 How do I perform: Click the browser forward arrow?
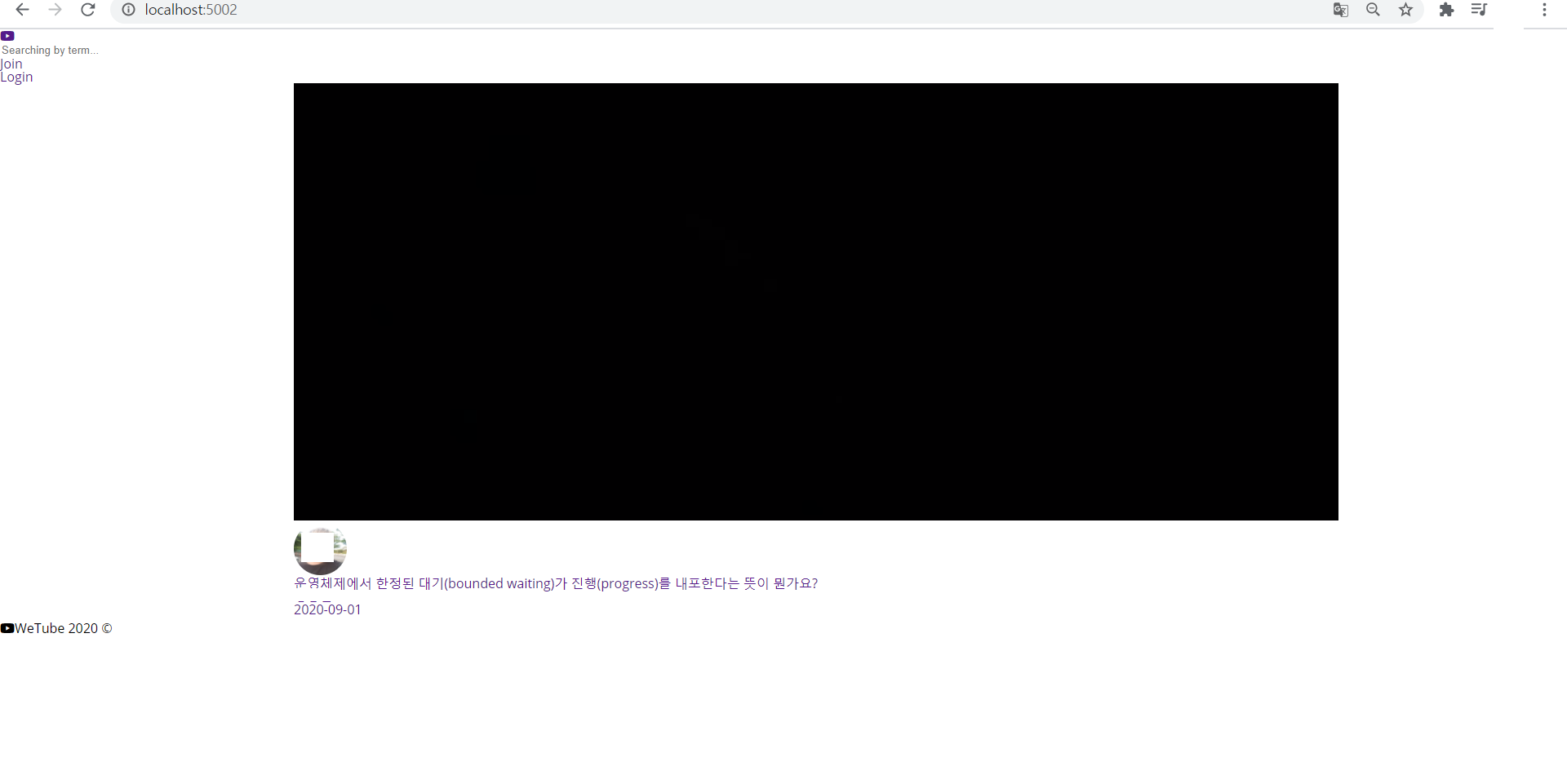click(x=55, y=10)
